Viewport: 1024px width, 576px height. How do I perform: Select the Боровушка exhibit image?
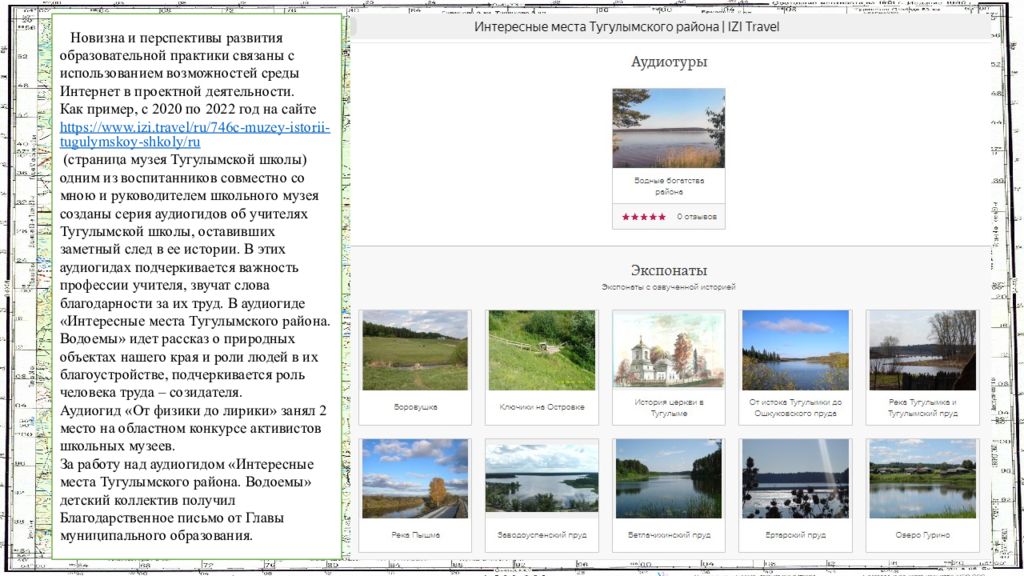point(414,350)
